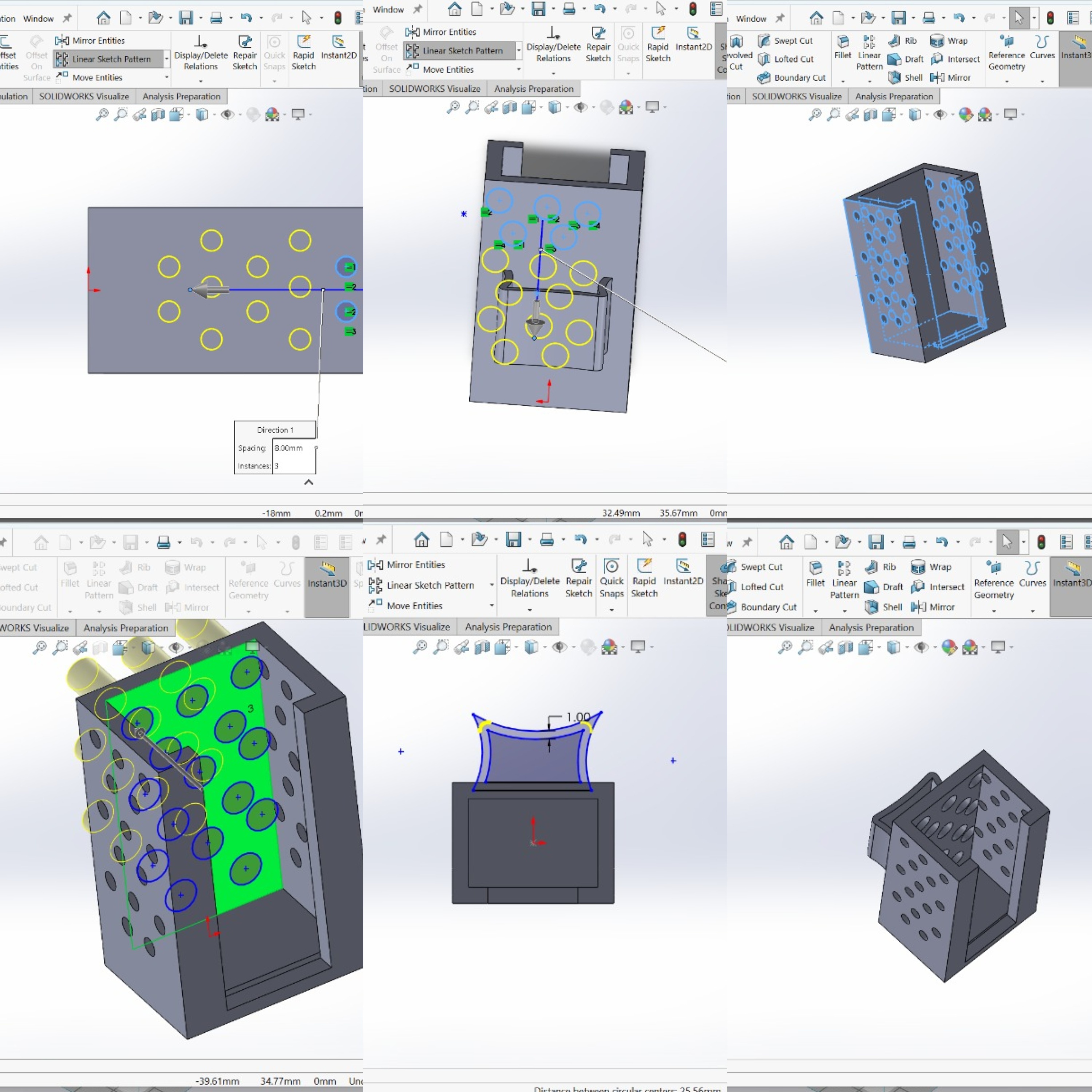Click Rebuild traffic light in top-left window

click(337, 18)
